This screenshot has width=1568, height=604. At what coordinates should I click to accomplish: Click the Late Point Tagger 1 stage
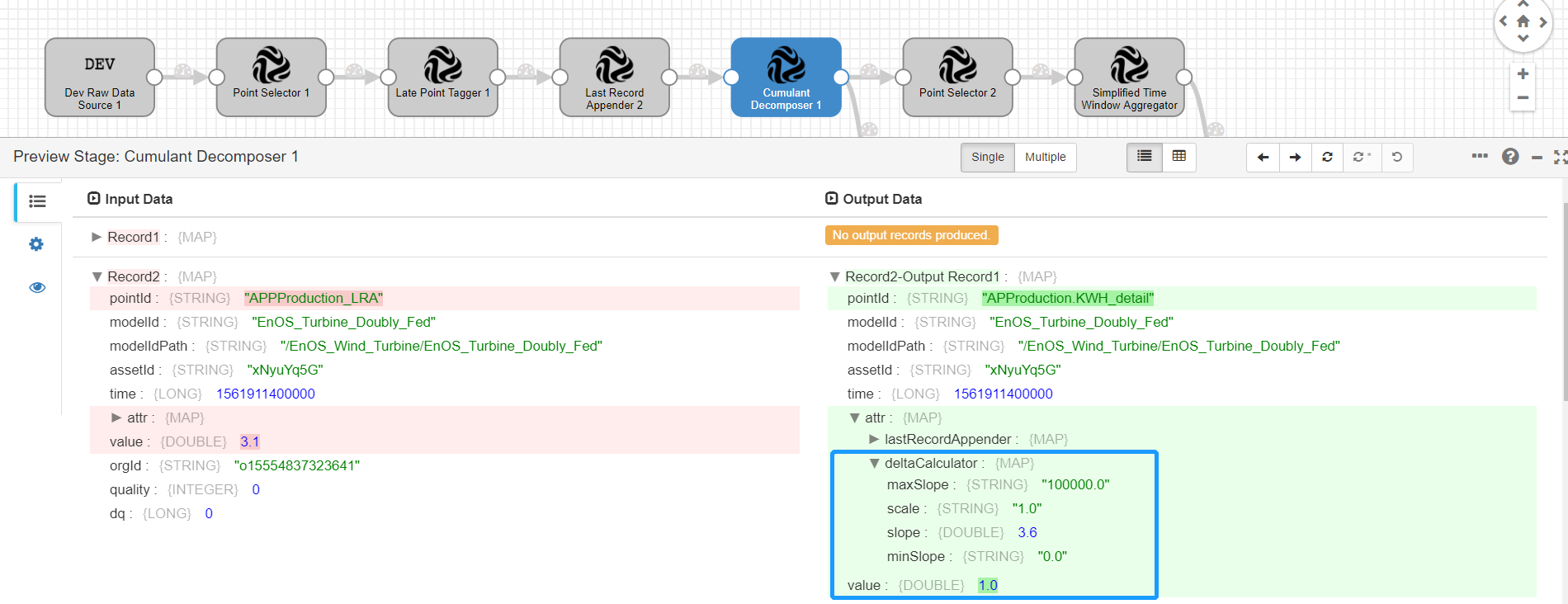click(x=442, y=77)
